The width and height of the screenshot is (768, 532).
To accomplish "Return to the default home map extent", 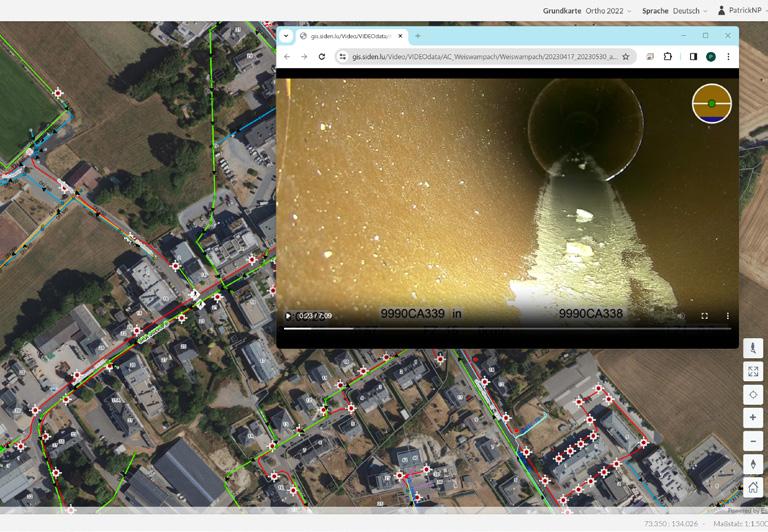I will point(753,487).
